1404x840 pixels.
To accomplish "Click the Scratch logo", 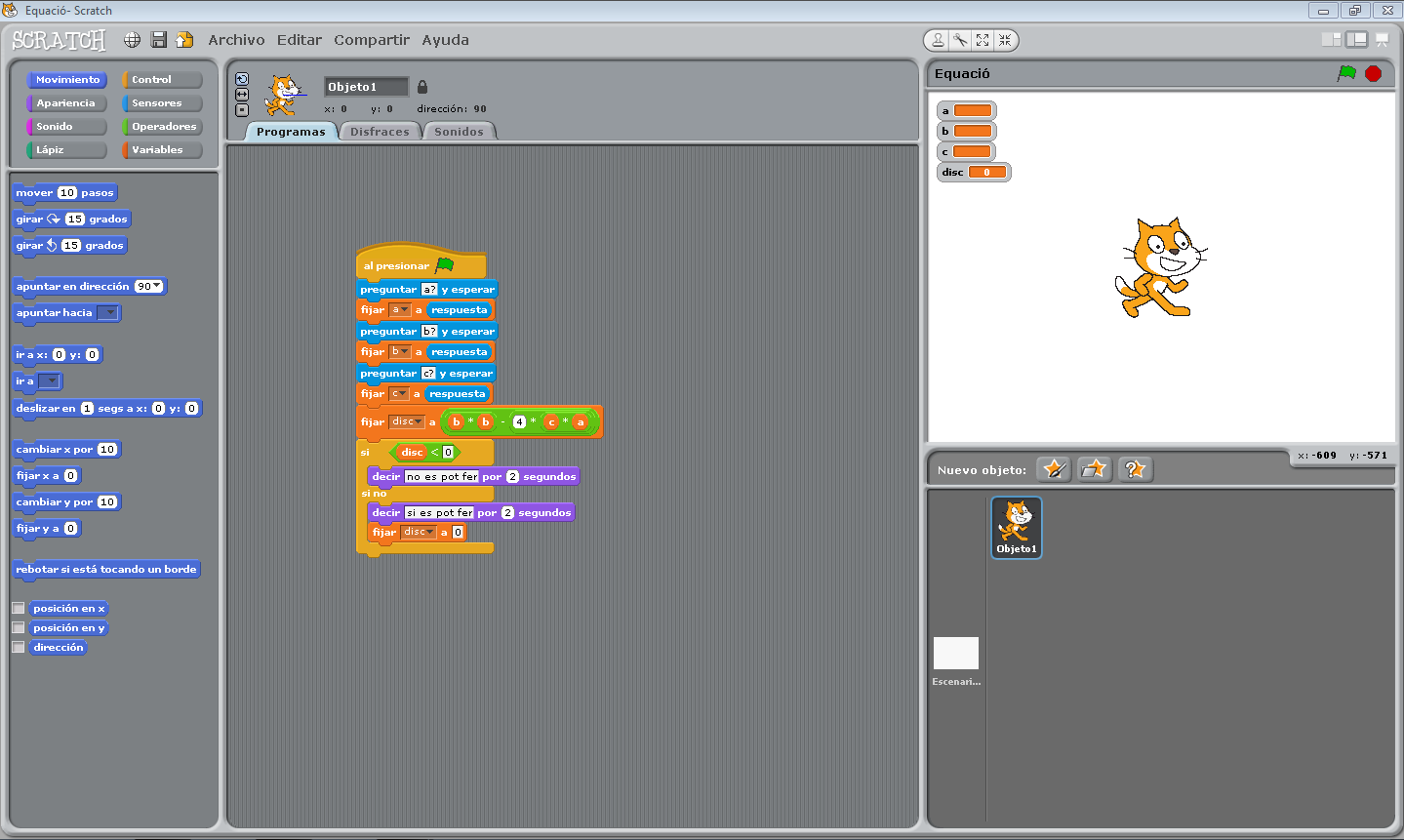I will point(59,40).
